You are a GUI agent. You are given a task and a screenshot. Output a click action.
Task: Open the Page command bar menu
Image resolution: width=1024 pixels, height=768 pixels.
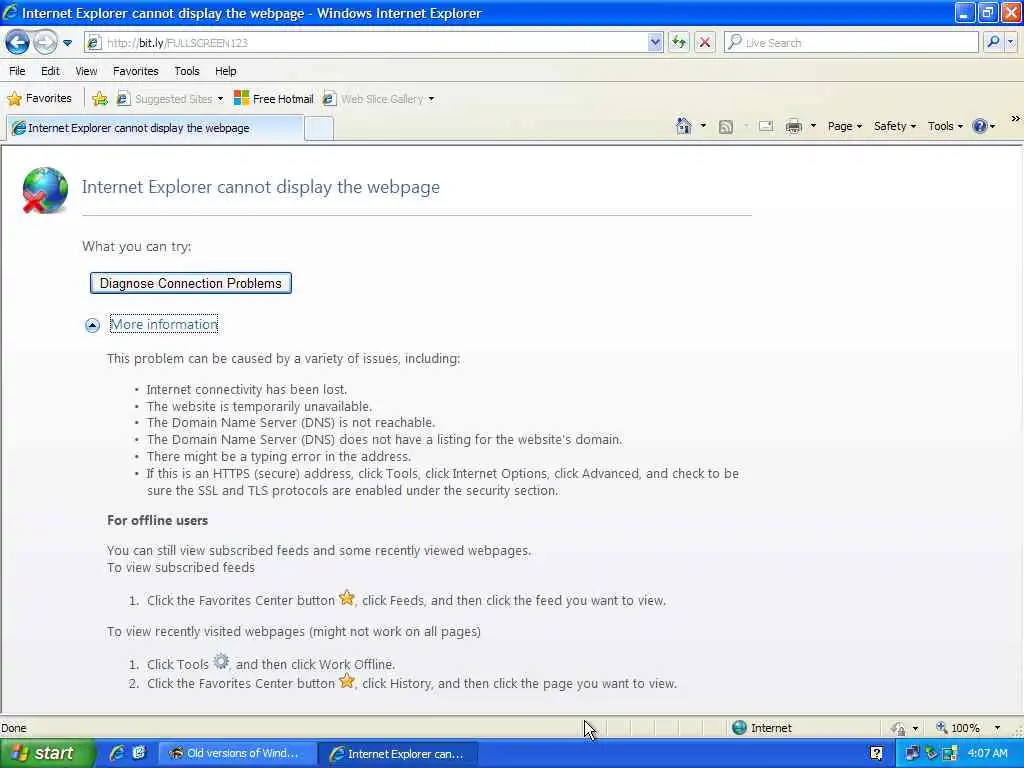(x=844, y=126)
